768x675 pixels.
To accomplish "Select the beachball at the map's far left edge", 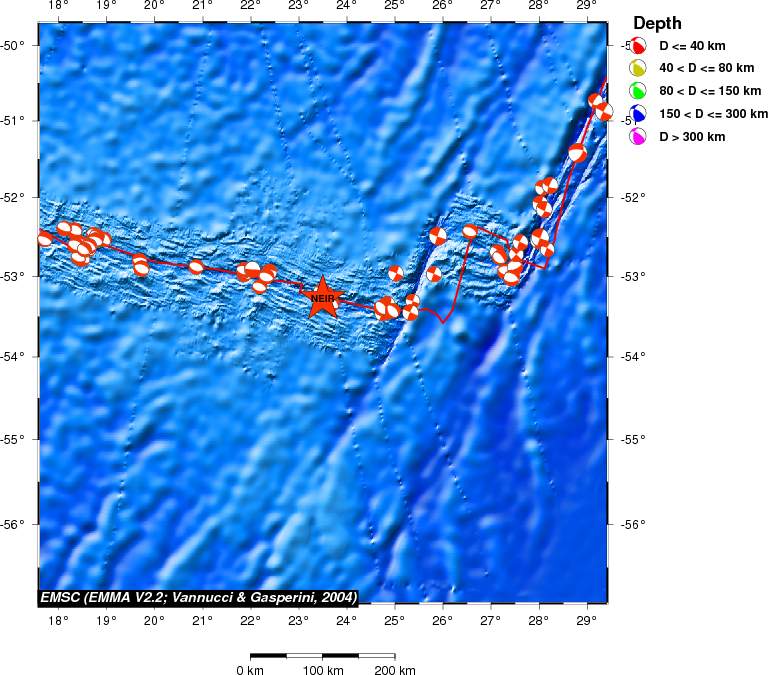I will tap(44, 238).
